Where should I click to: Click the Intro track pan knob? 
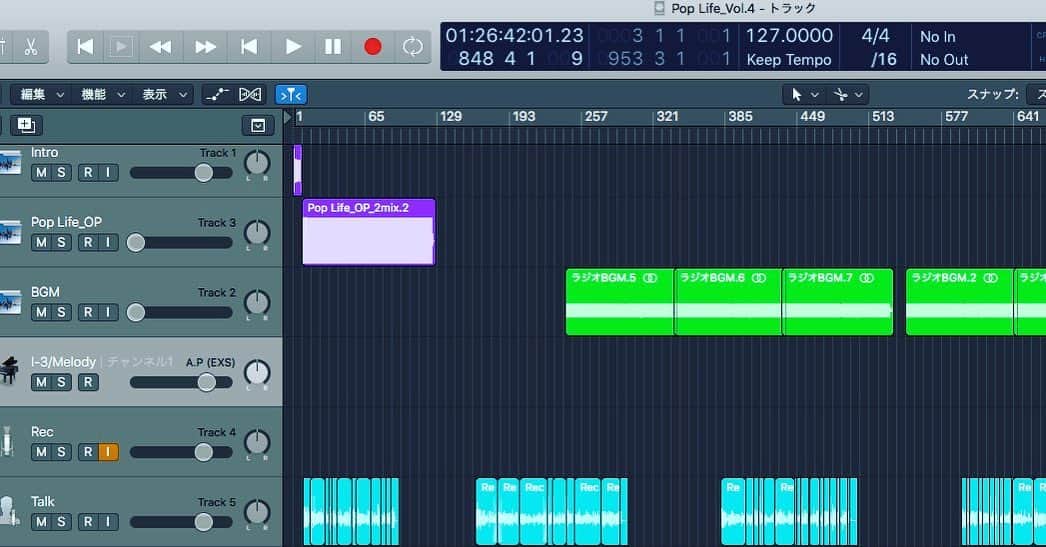click(257, 163)
